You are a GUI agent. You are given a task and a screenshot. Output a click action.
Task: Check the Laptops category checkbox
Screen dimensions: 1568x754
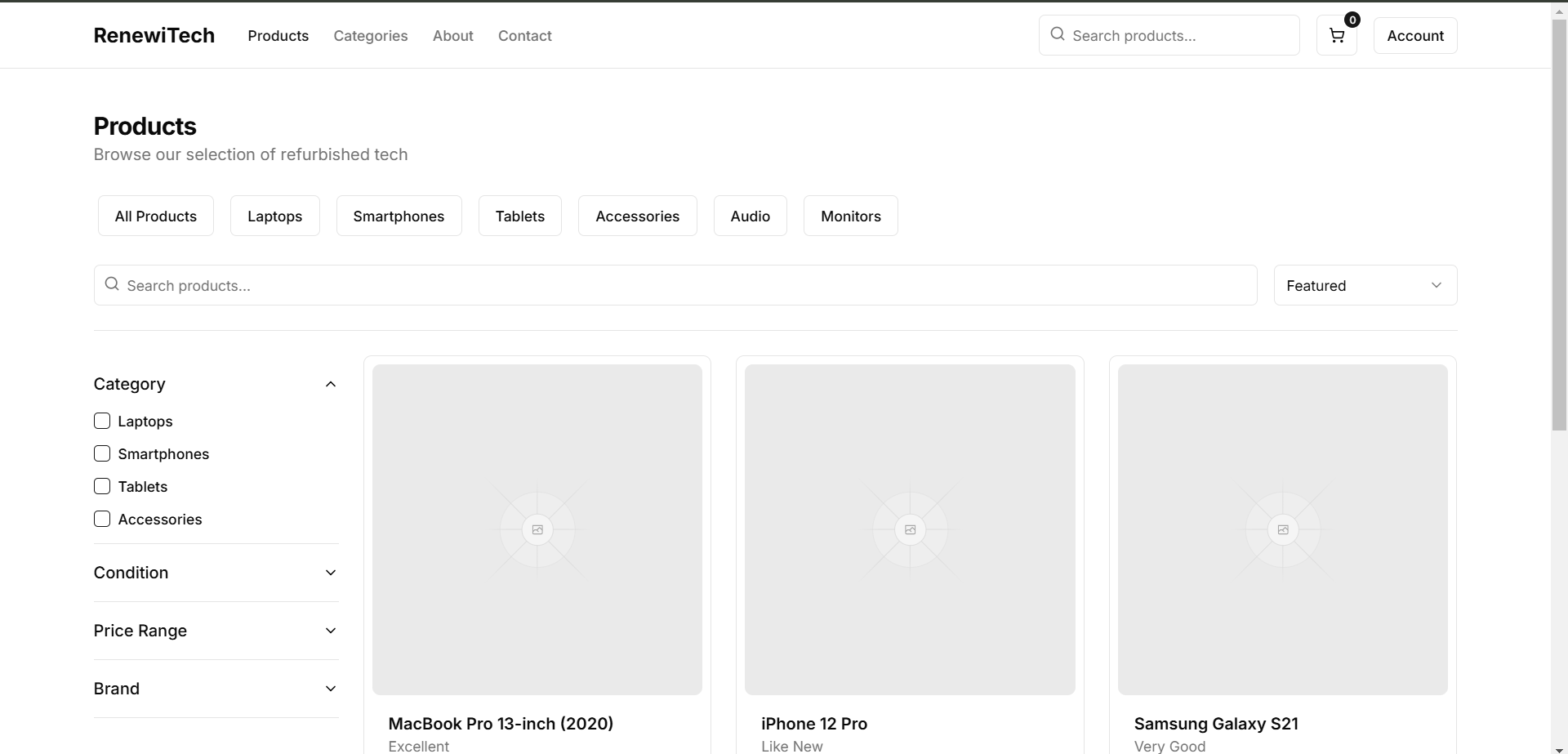coord(101,421)
